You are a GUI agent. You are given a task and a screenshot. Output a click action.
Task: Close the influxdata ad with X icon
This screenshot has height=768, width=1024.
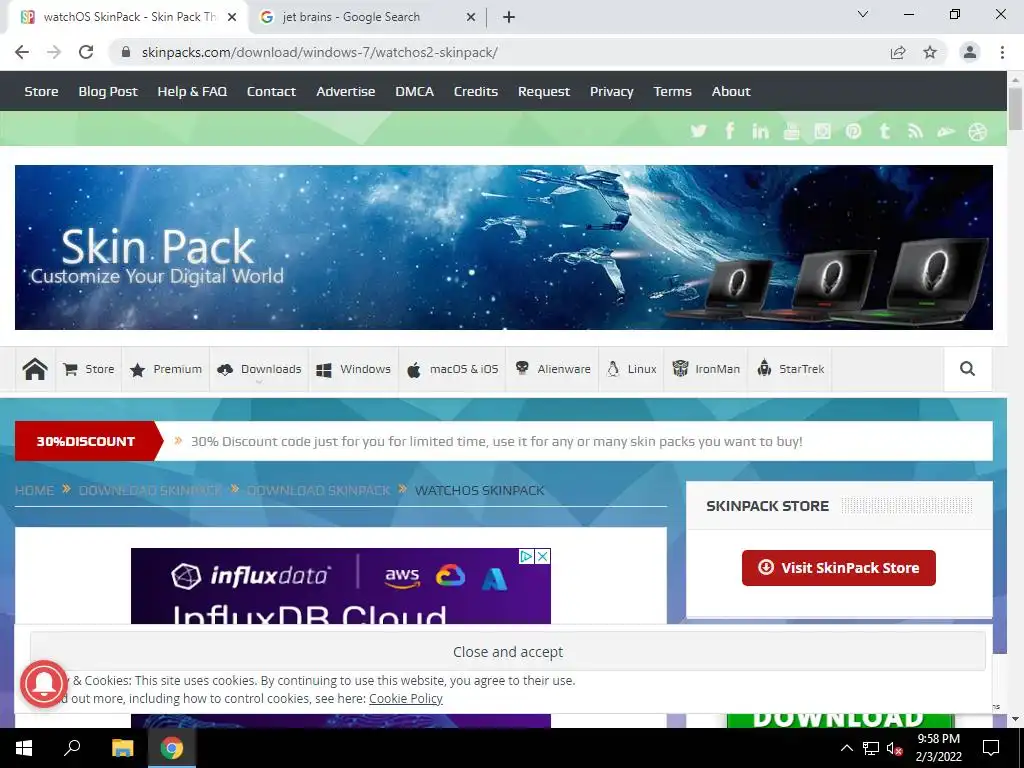(543, 556)
